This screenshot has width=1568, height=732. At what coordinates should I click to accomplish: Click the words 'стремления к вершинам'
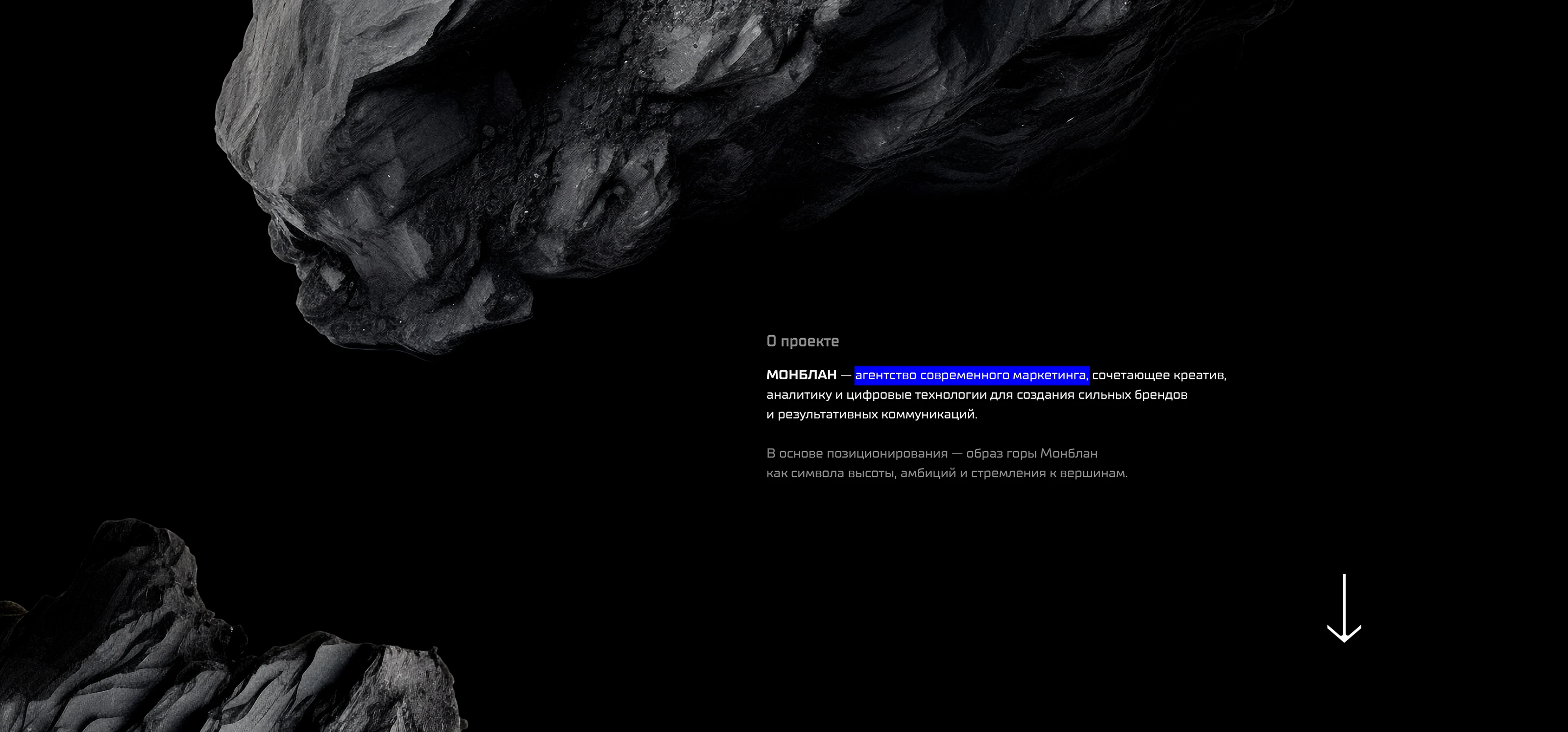coord(1049,473)
